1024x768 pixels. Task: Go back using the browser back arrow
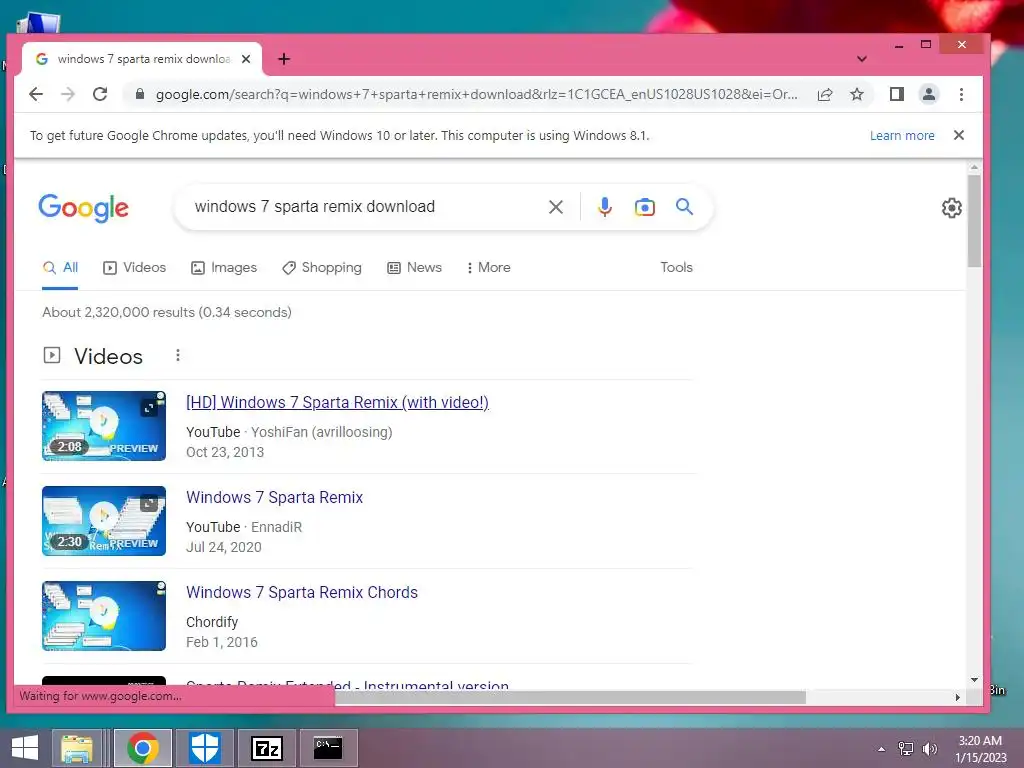(x=36, y=94)
